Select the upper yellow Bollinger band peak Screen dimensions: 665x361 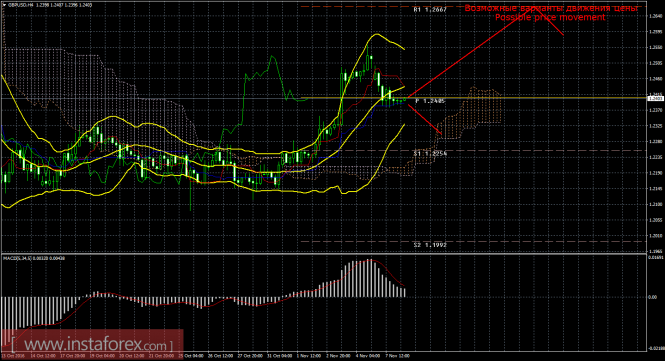tap(376, 35)
